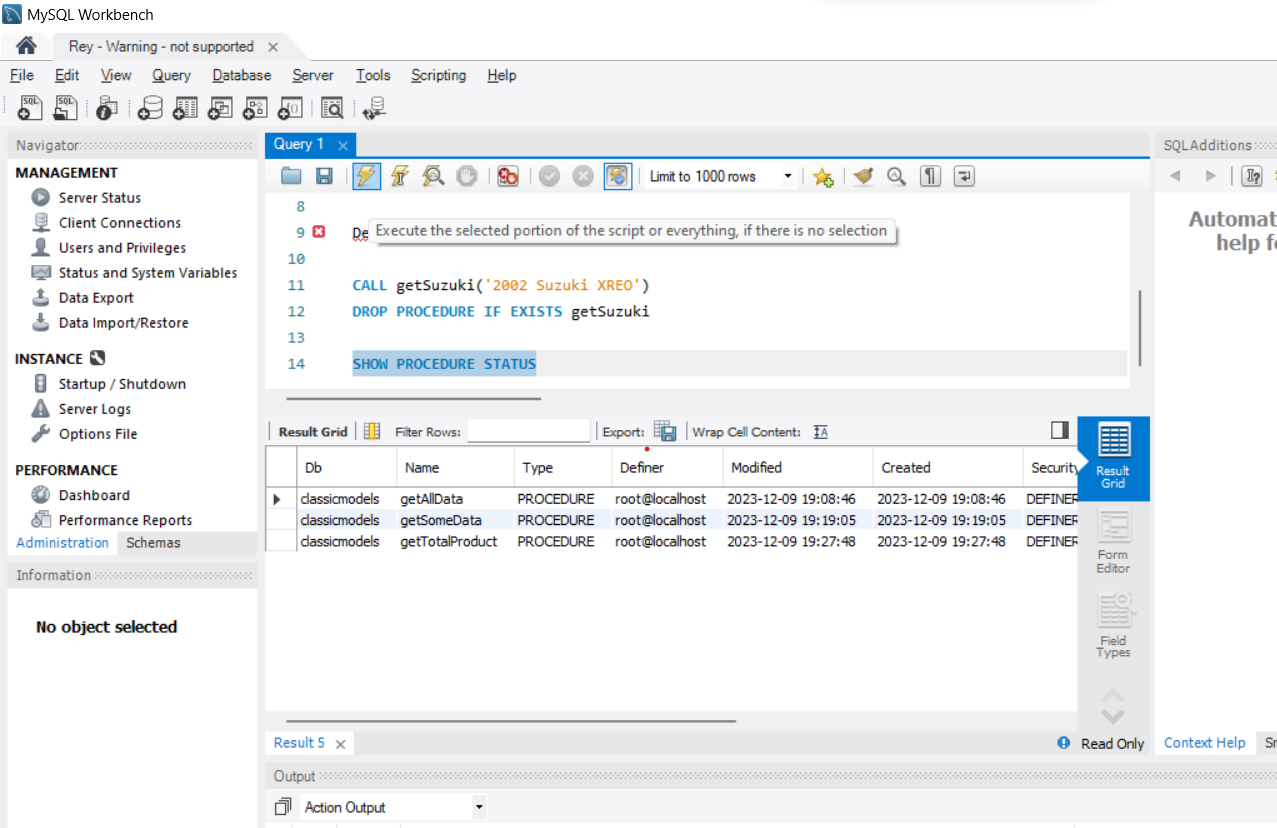Execute the query with the lightning icon

point(367,176)
